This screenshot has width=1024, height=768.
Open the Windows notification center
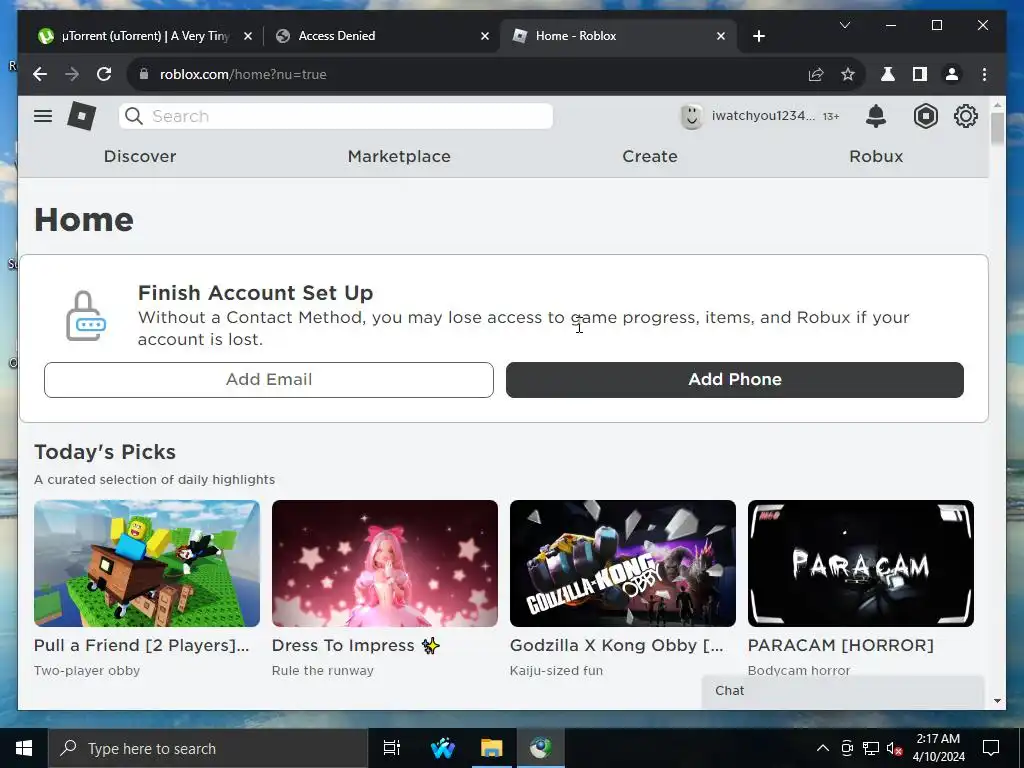coord(991,748)
